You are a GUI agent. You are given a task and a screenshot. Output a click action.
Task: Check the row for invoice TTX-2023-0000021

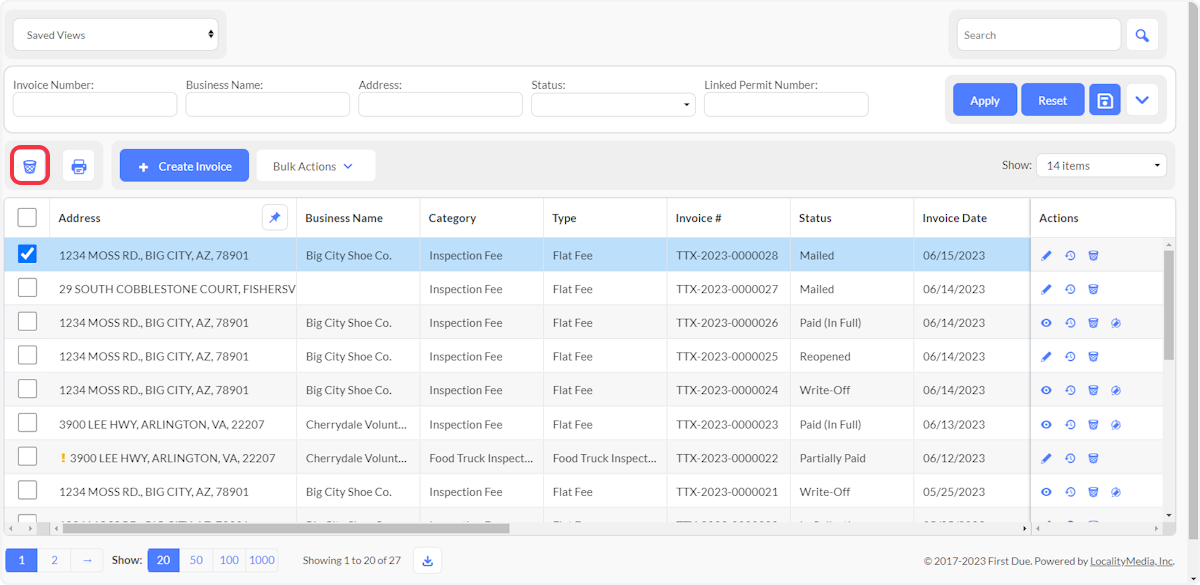[x=27, y=490]
